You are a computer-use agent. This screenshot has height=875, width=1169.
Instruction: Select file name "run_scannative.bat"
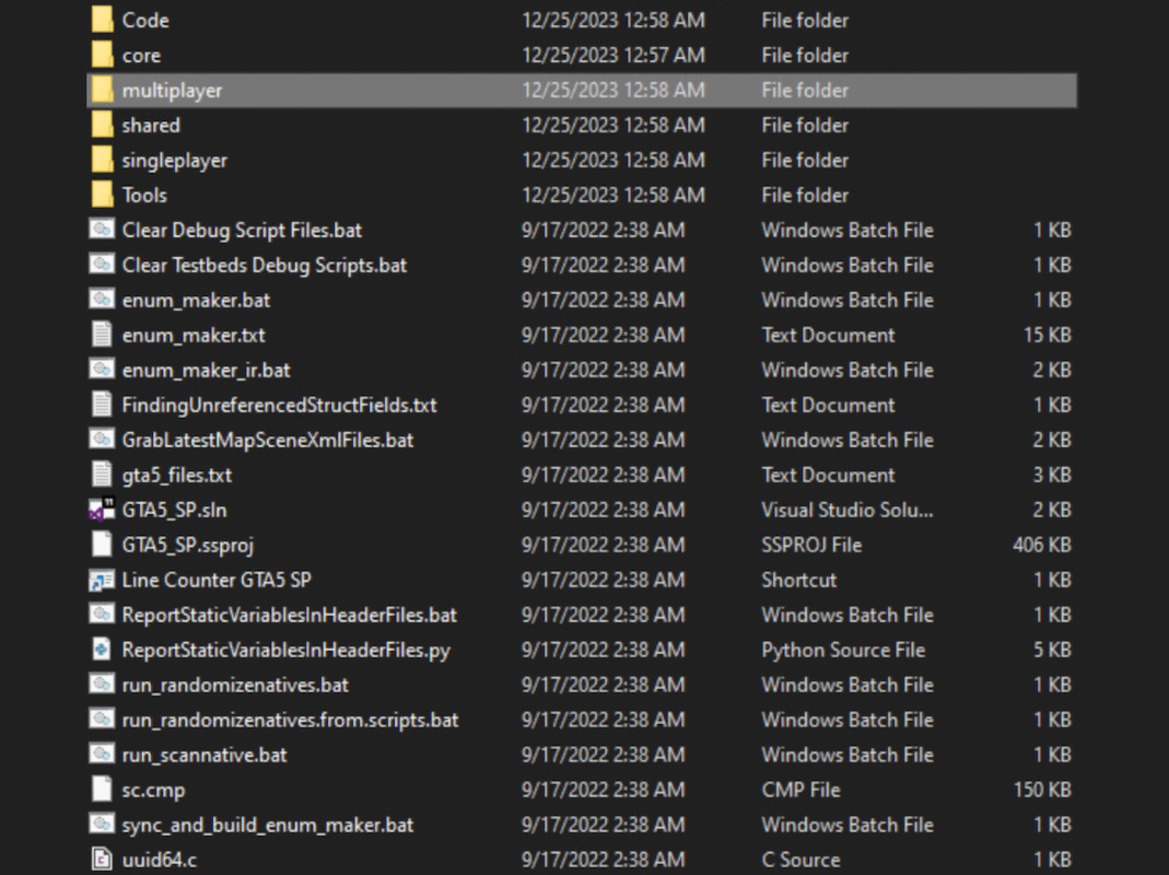tap(204, 755)
